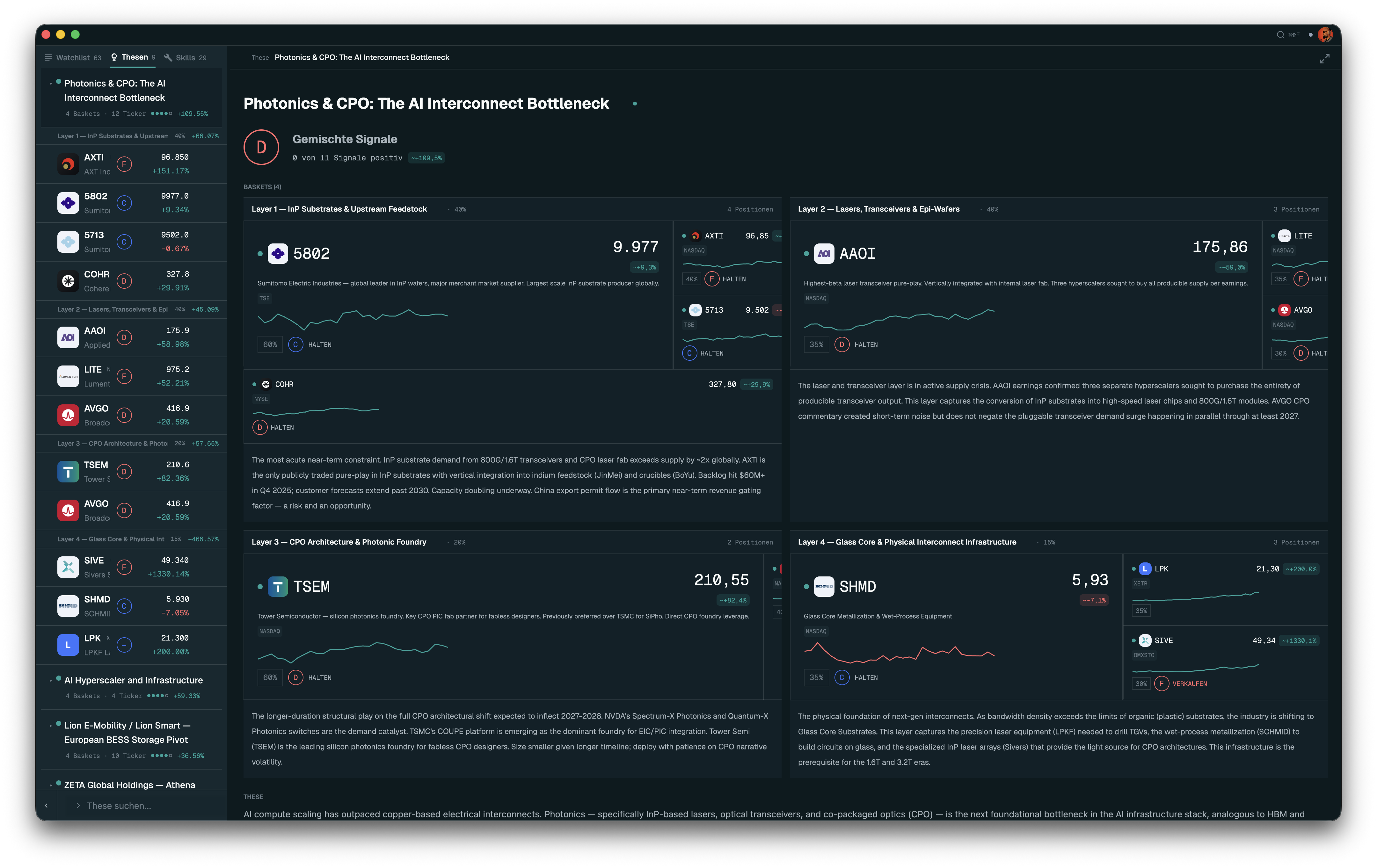Select Layer 3 CPO Architecture sidebar group
Screen dimensions: 1377x868
tap(132, 444)
